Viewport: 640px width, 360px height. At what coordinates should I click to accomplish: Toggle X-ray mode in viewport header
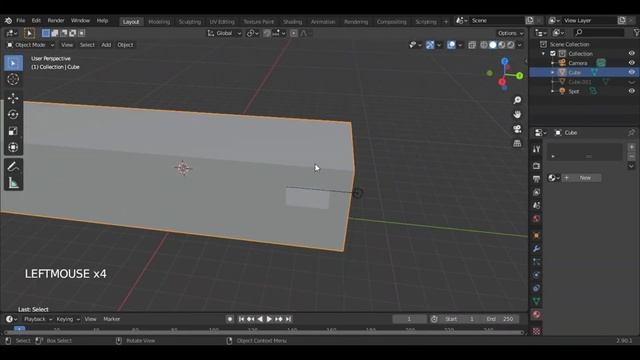(472, 45)
